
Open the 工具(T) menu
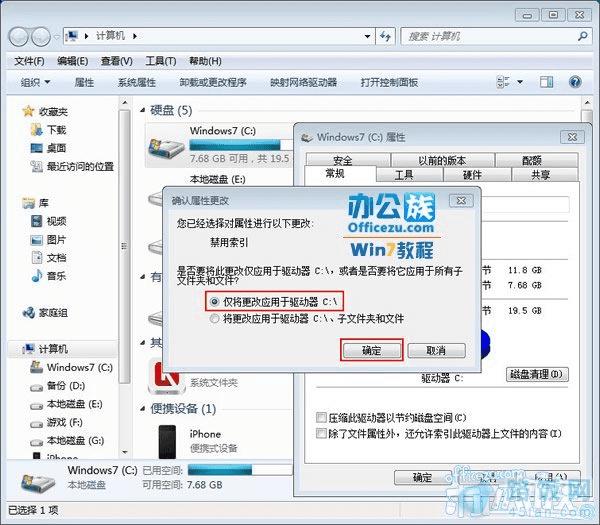[161, 61]
